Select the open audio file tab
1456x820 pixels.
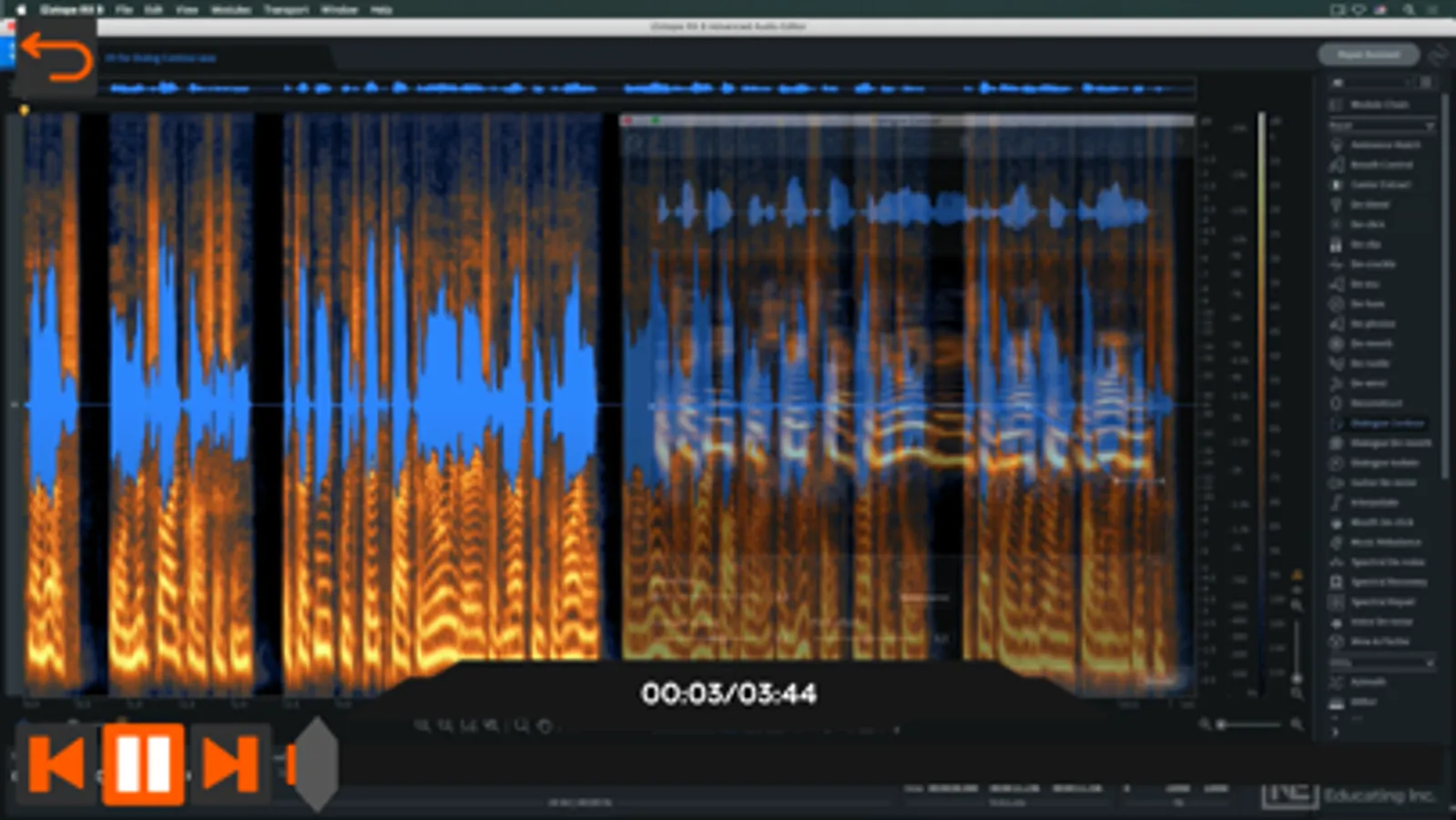pyautogui.click(x=160, y=58)
